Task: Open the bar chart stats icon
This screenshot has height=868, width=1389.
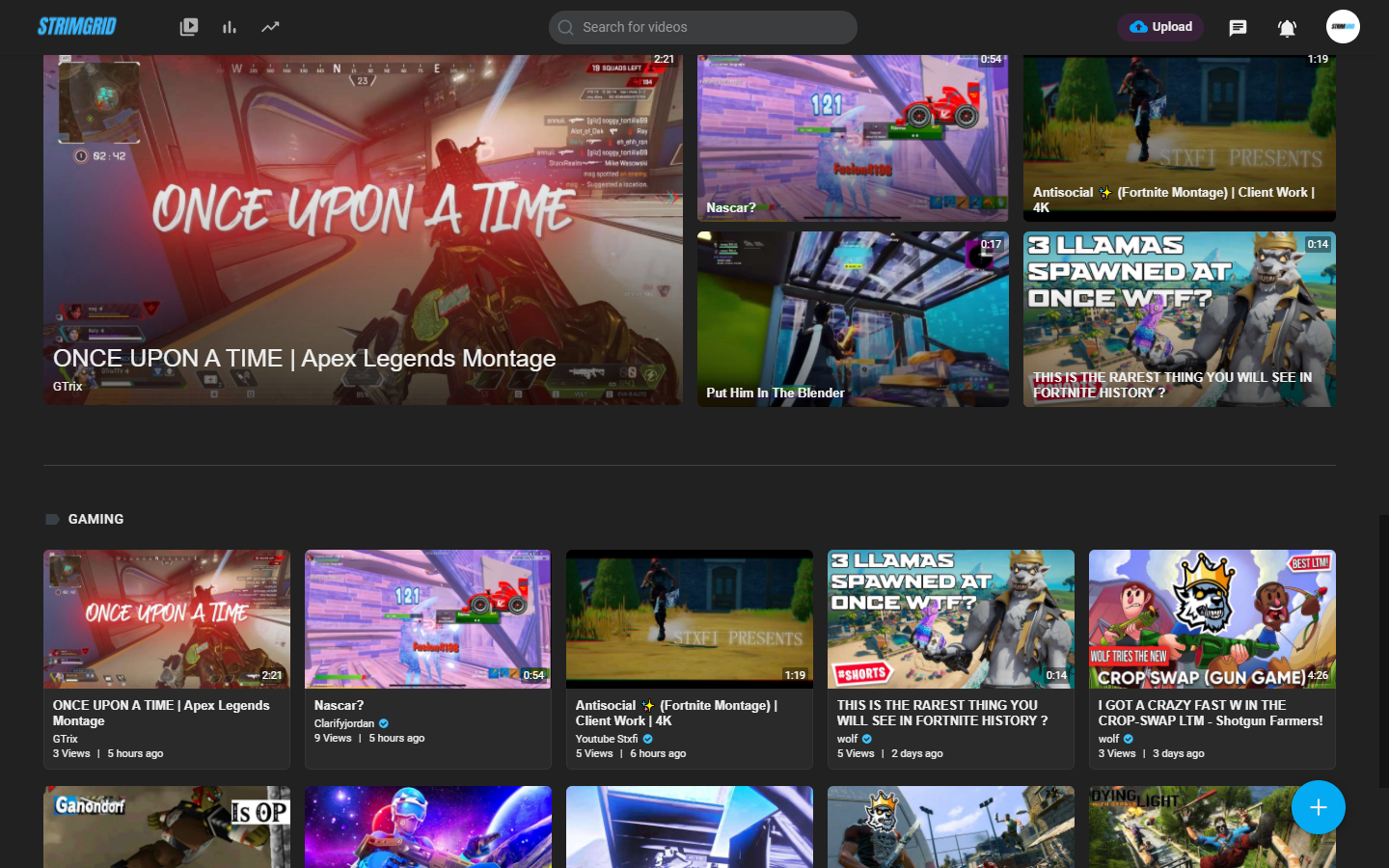Action: [x=230, y=27]
